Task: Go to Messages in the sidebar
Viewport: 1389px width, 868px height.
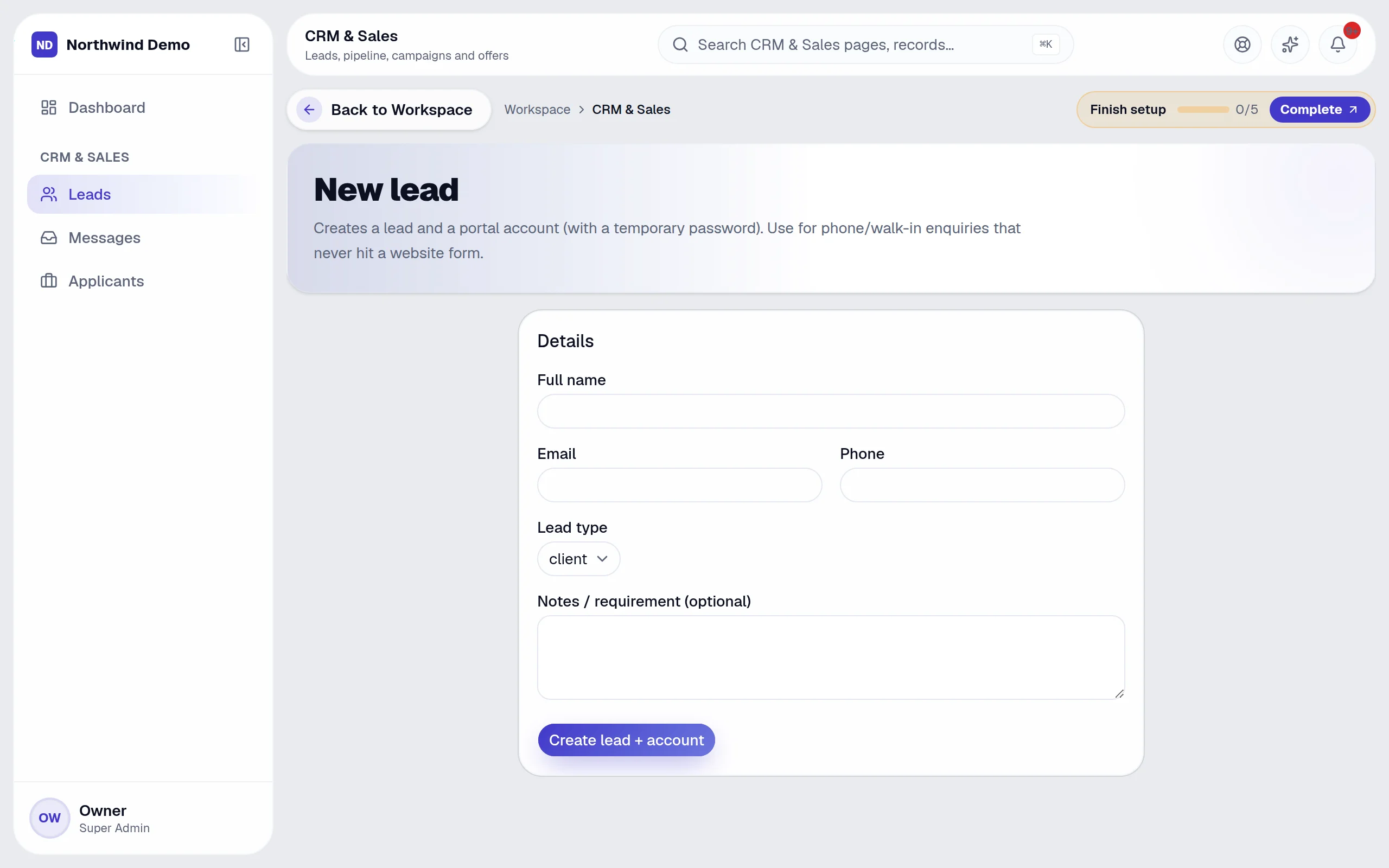Action: [x=143, y=238]
